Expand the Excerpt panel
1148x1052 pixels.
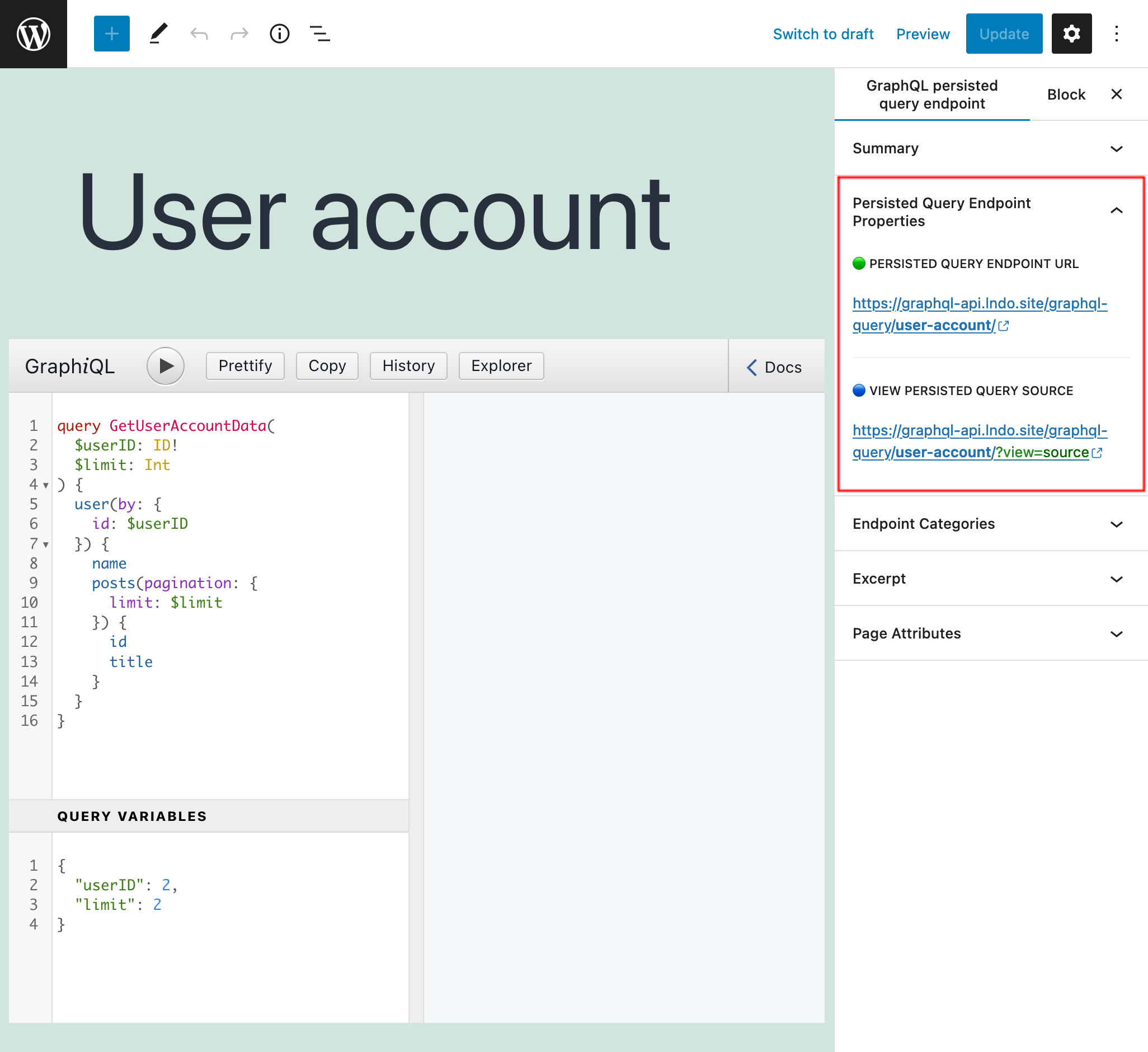(x=991, y=579)
